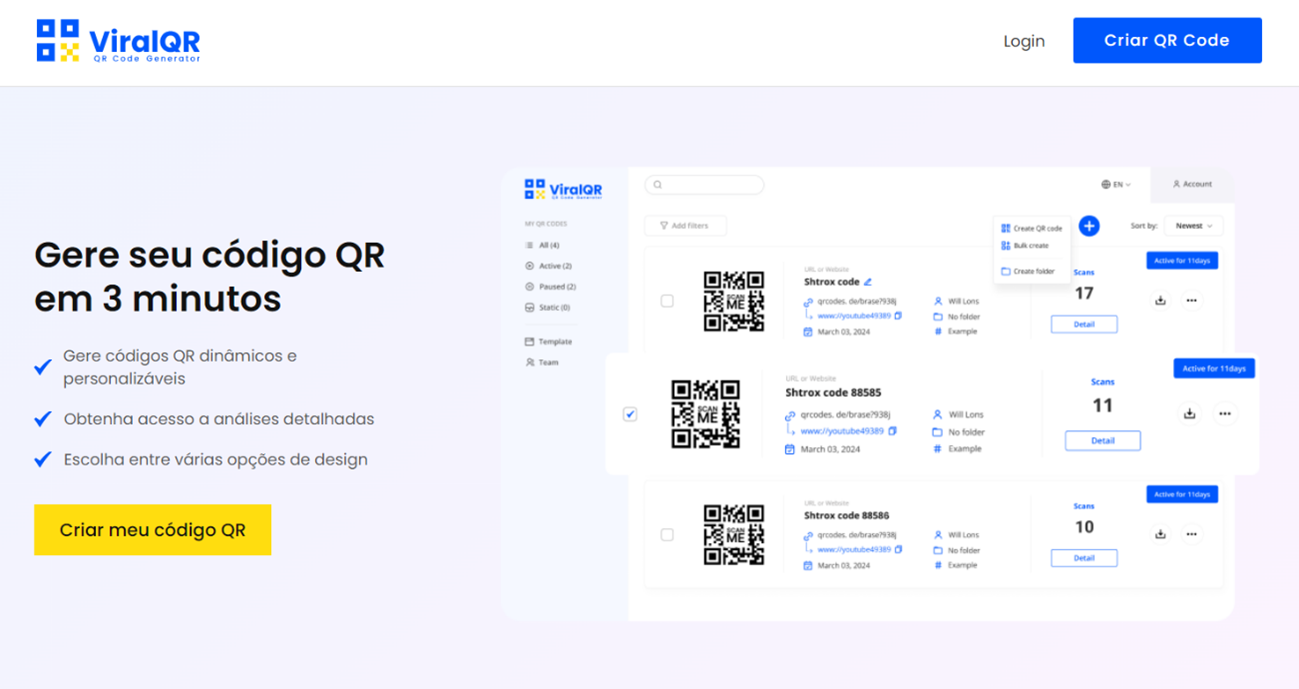This screenshot has width=1299, height=689.
Task: Open Detail for the 17-scans code
Action: tap(1084, 324)
